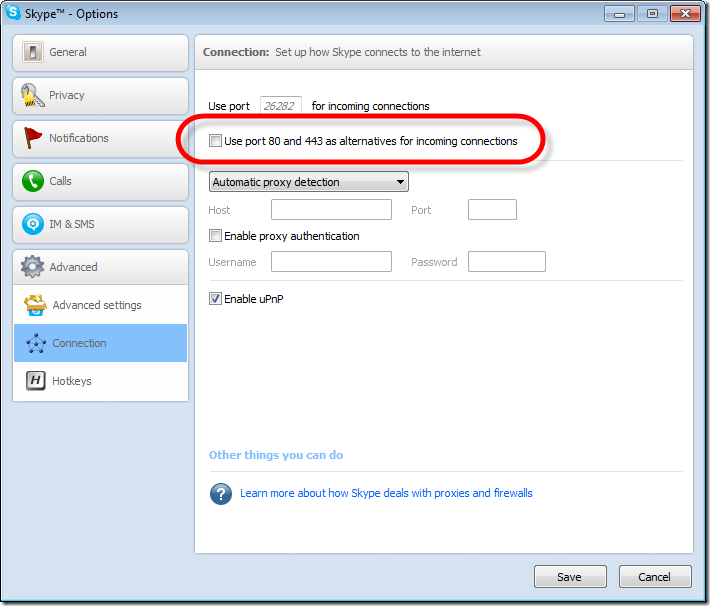Viewport: 710px width, 606px height.
Task: Click the proxy Username field
Action: tap(331, 262)
